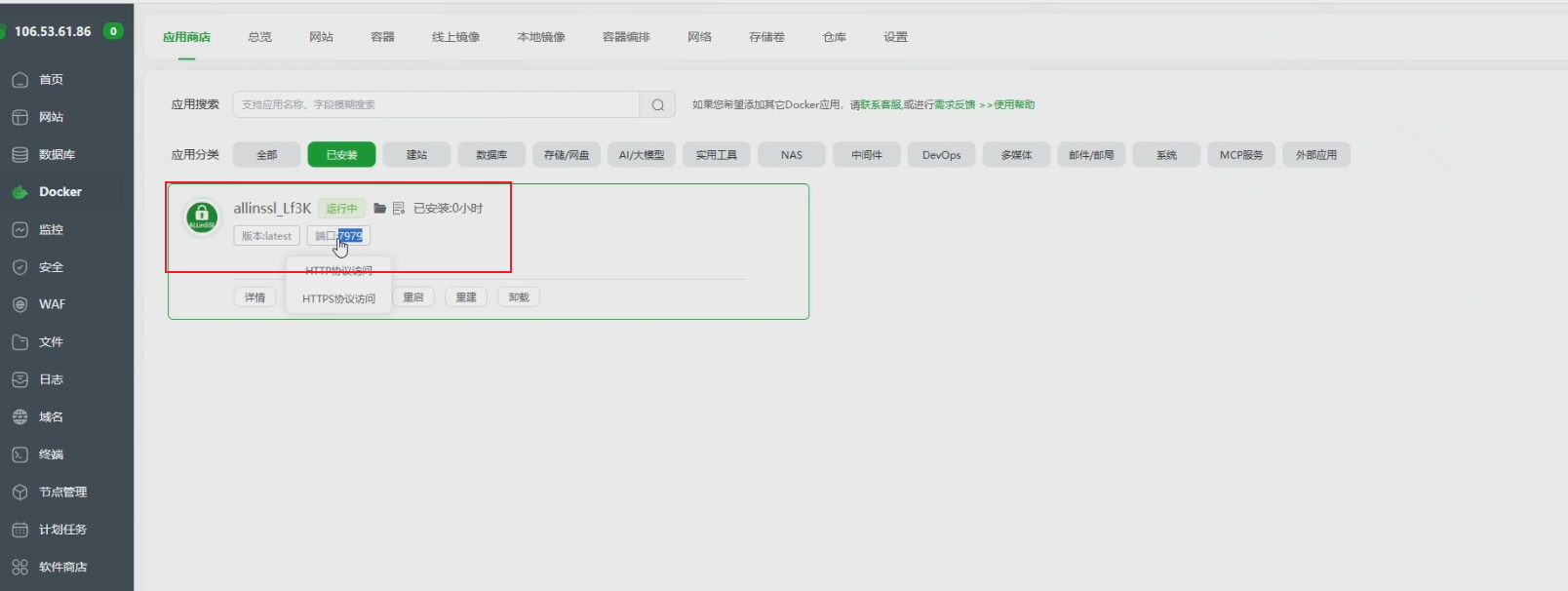Filter by 系统 category
The image size is (1568, 591).
1166,155
